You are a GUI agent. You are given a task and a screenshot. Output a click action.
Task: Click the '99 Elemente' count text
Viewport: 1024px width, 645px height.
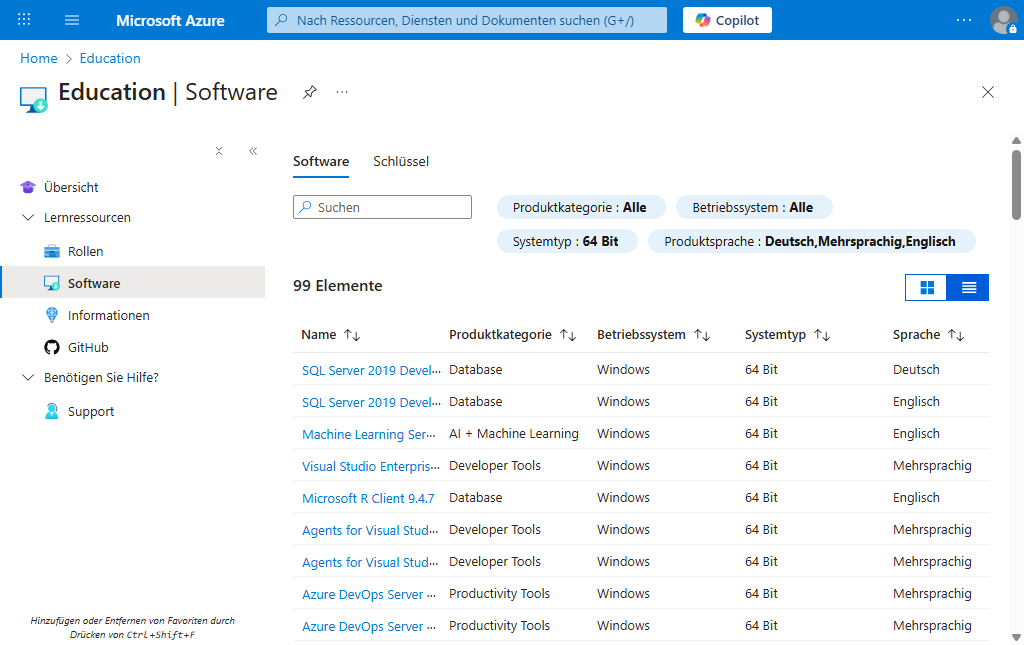338,286
